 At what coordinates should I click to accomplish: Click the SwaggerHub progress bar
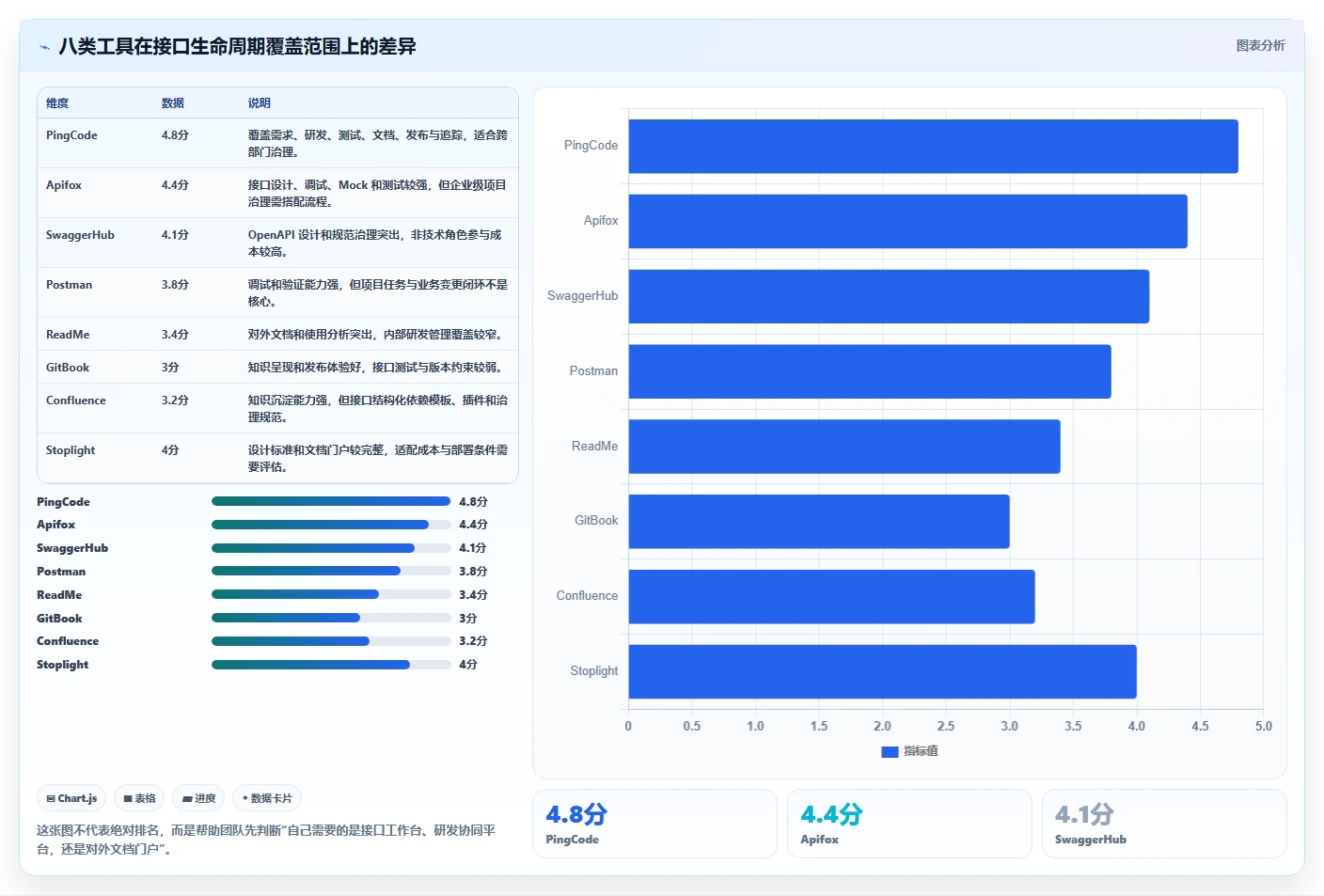331,548
